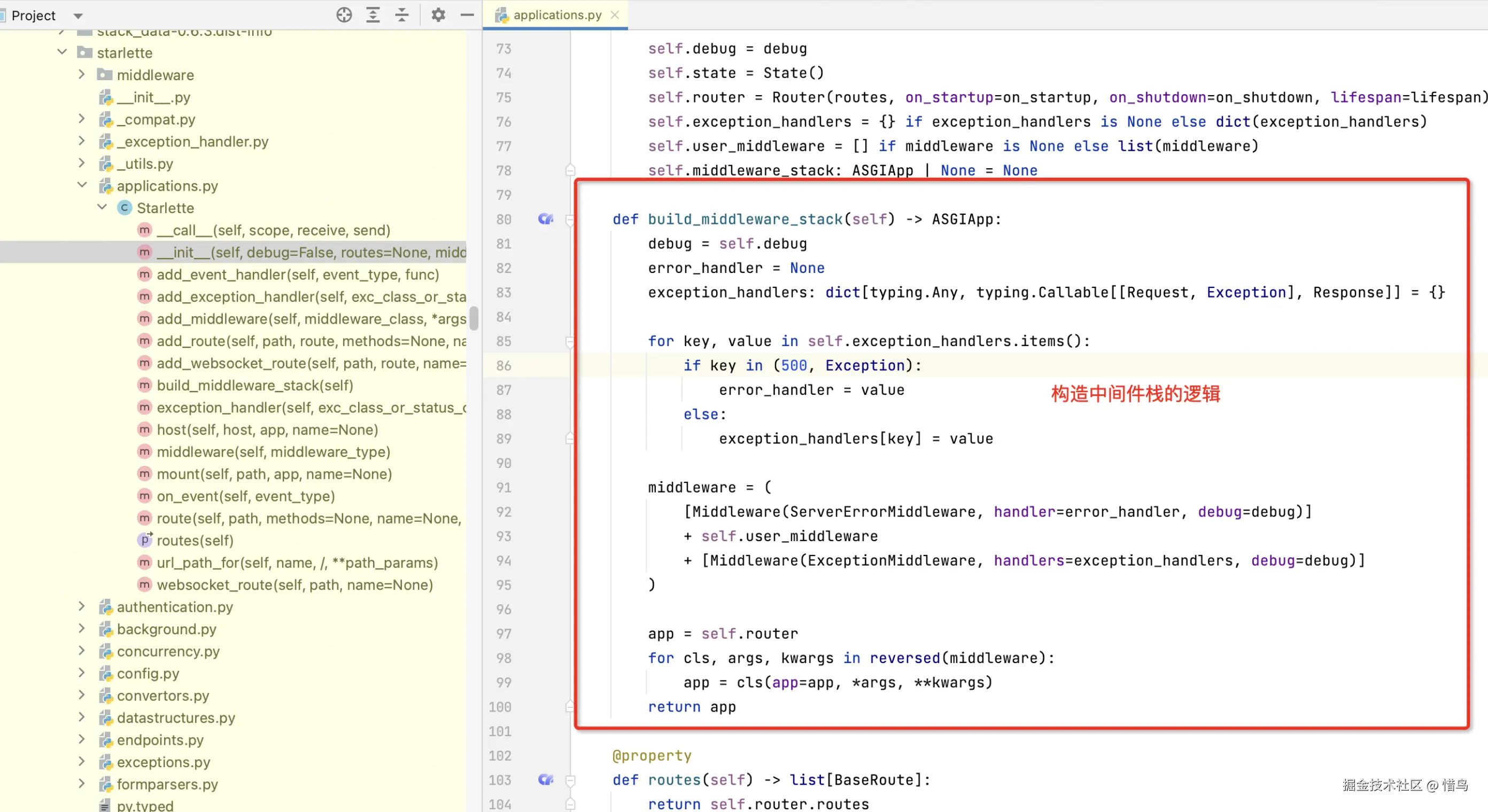Click the Expand All toolbar icon
The height and width of the screenshot is (812, 1488).
tap(373, 15)
